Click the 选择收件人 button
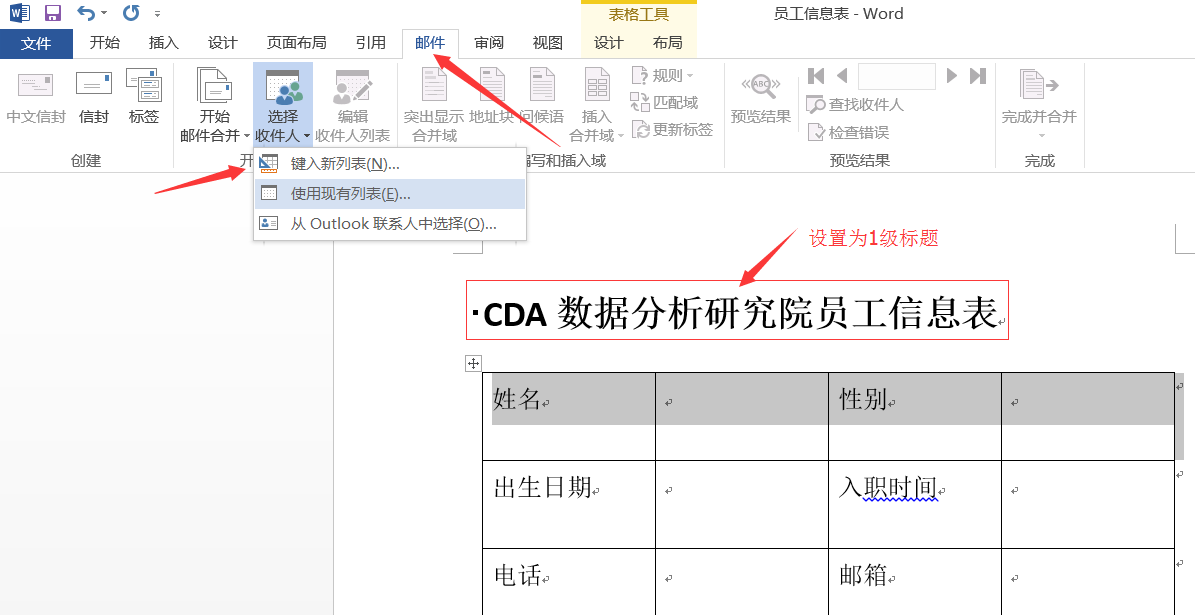 tap(283, 104)
